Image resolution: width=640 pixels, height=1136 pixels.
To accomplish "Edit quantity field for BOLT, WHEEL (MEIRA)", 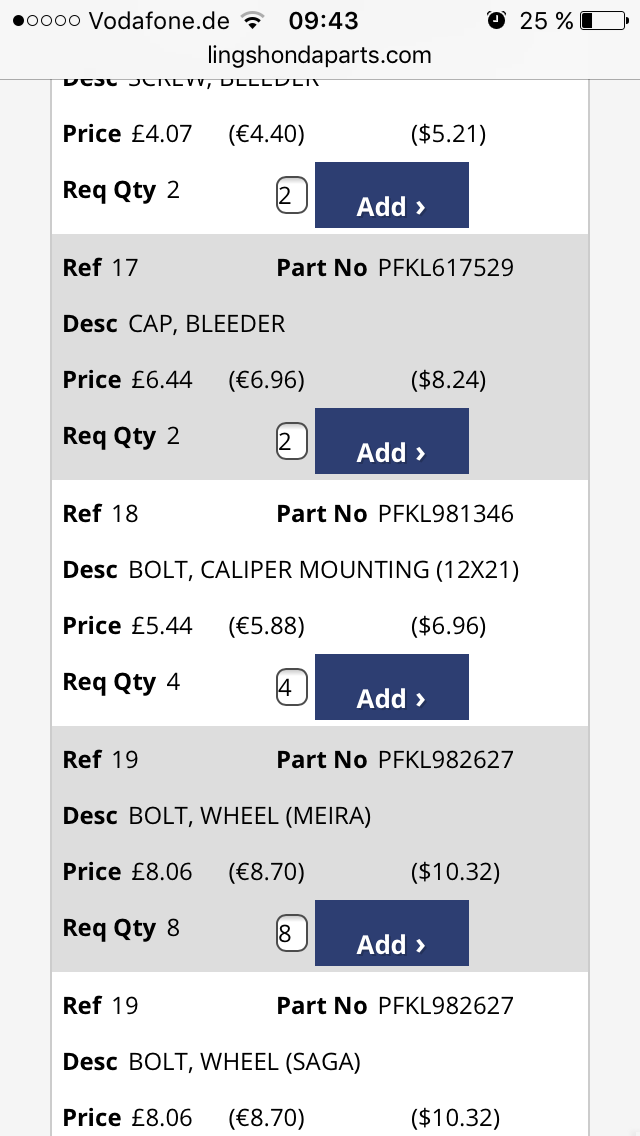I will coord(291,933).
